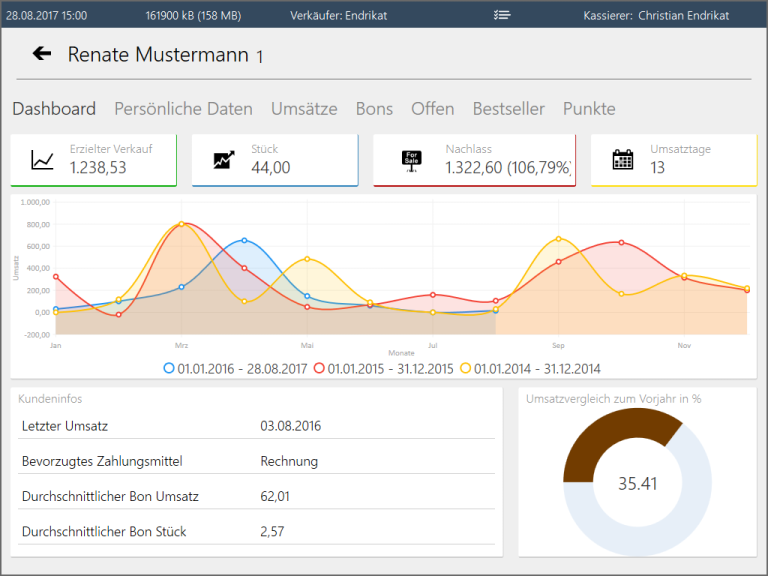The height and width of the screenshot is (576, 768).
Task: Click the back arrow next to Renate Mustermann
Action: [42, 54]
